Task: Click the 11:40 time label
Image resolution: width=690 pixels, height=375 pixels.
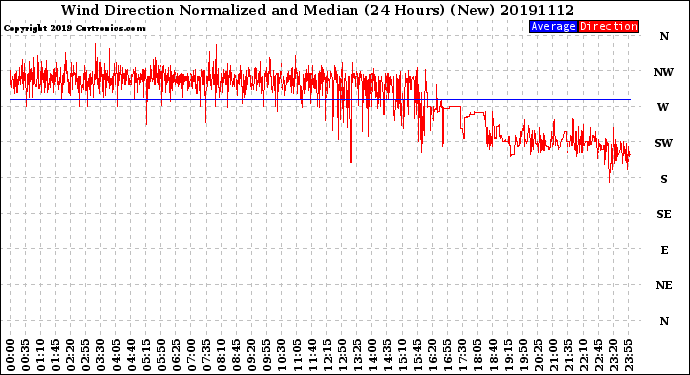Action: pyautogui.click(x=312, y=355)
